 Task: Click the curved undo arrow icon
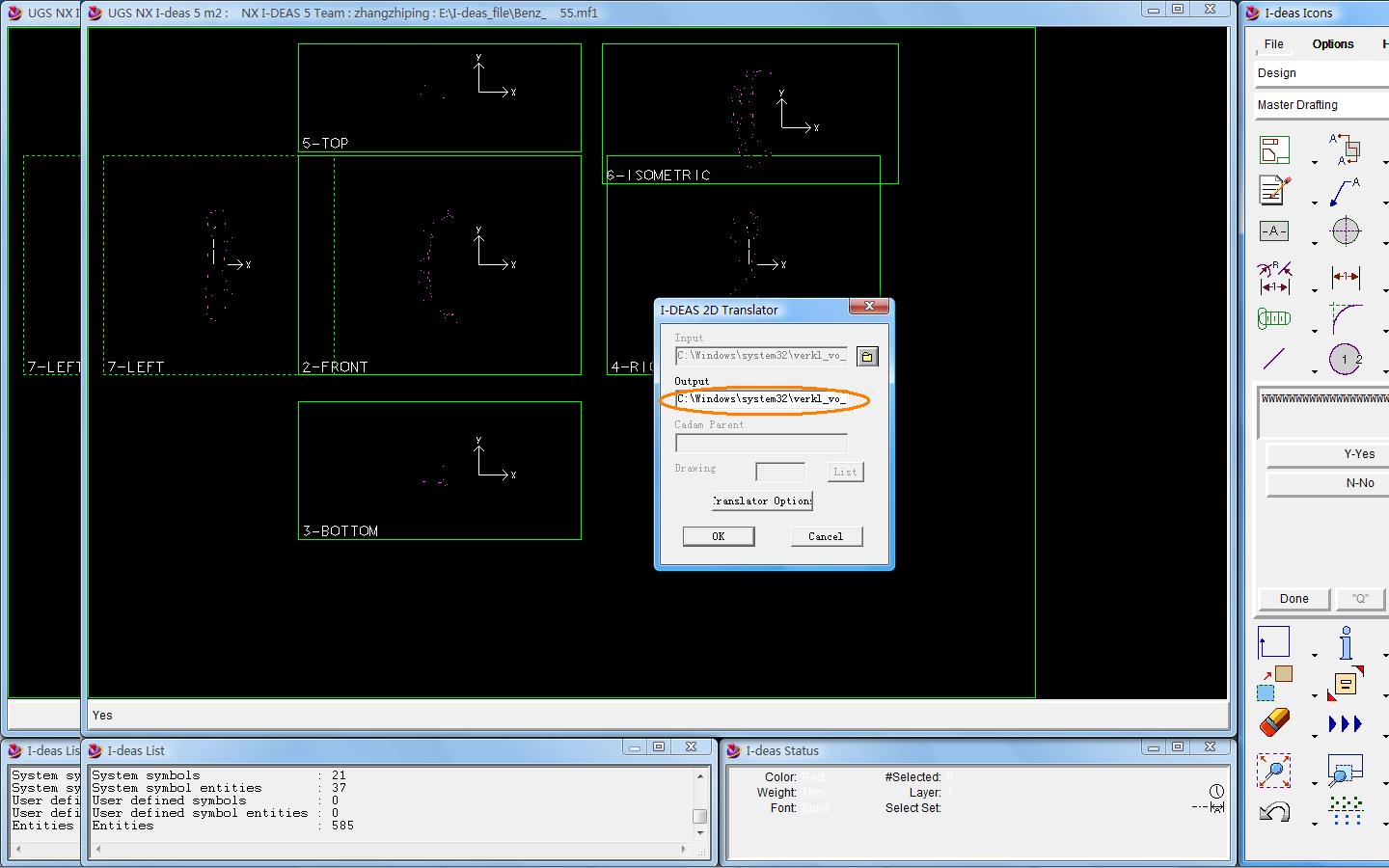pyautogui.click(x=1274, y=811)
